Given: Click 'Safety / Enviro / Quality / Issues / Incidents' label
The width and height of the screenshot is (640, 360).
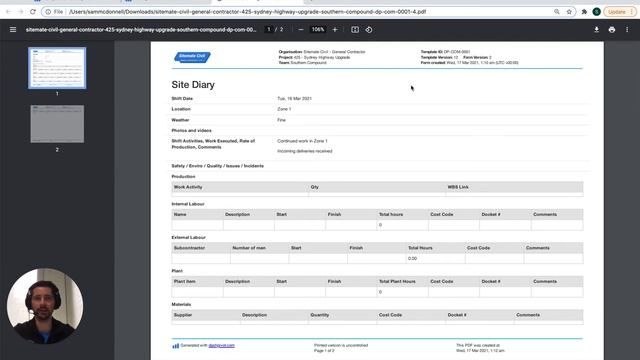Looking at the screenshot, I should [218, 166].
